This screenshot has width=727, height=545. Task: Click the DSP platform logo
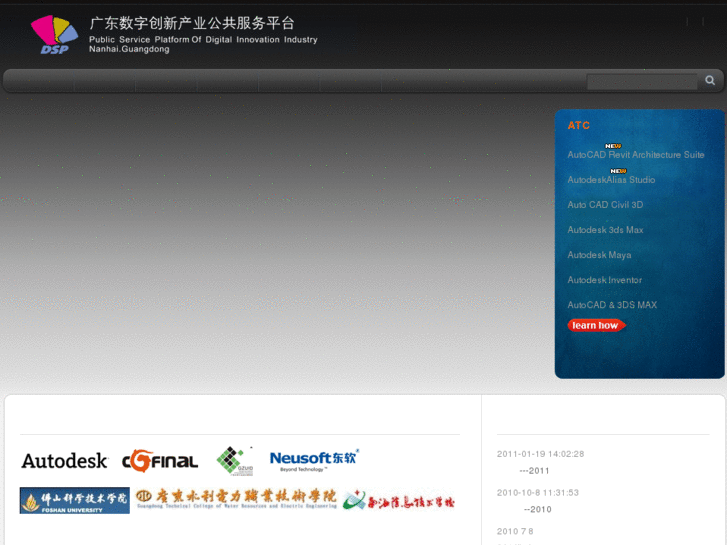pyautogui.click(x=54, y=35)
